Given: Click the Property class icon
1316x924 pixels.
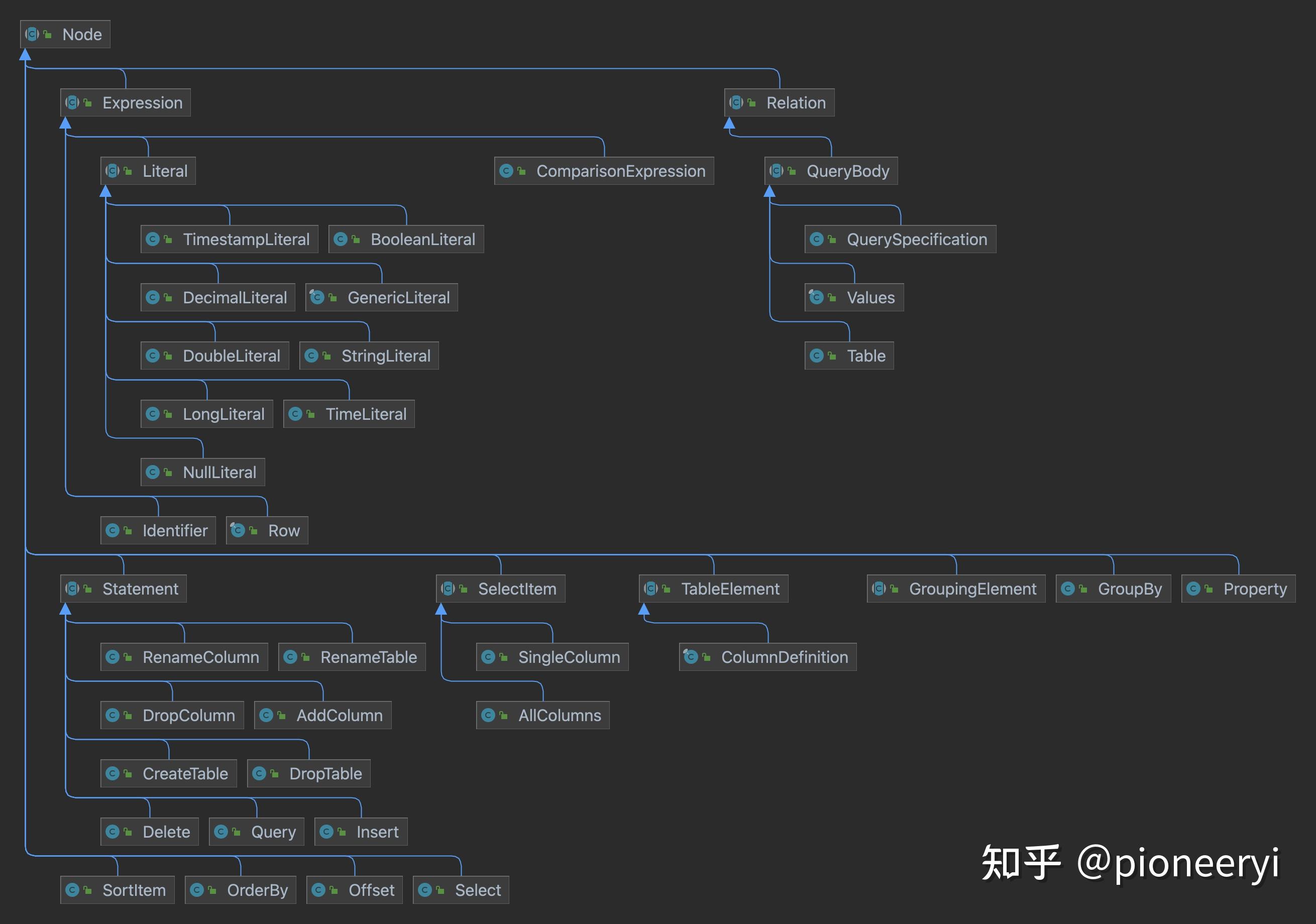Looking at the screenshot, I should tap(1194, 588).
